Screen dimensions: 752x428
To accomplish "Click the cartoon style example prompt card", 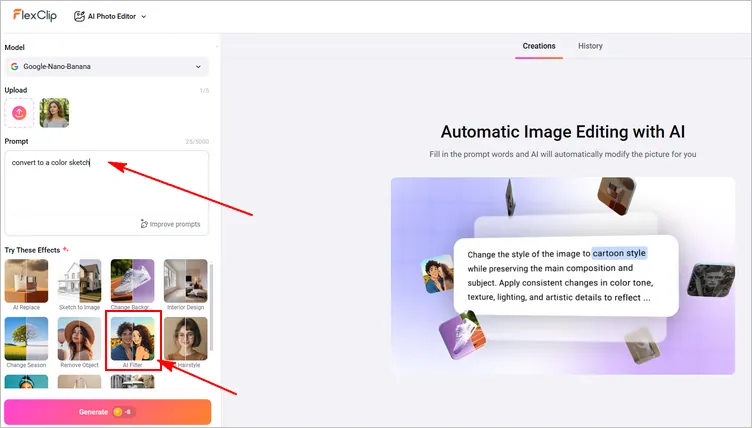I will 566,274.
